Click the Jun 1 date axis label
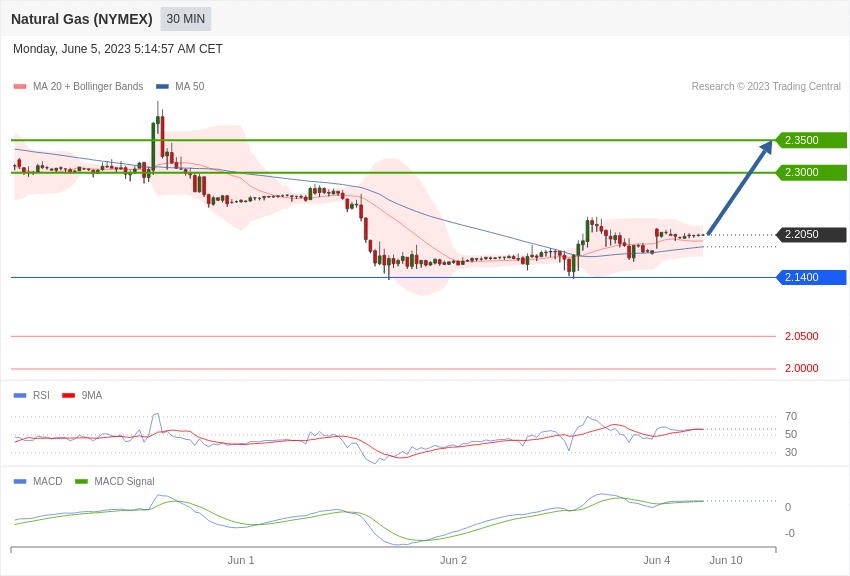This screenshot has height=576, width=850. pos(241,560)
